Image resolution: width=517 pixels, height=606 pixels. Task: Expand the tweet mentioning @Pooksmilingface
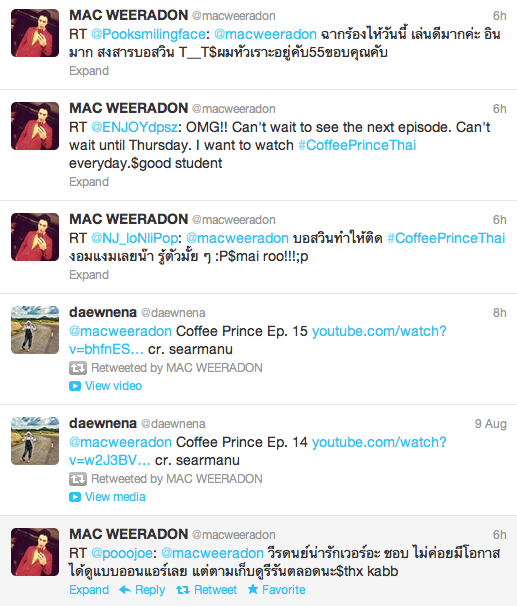89,71
